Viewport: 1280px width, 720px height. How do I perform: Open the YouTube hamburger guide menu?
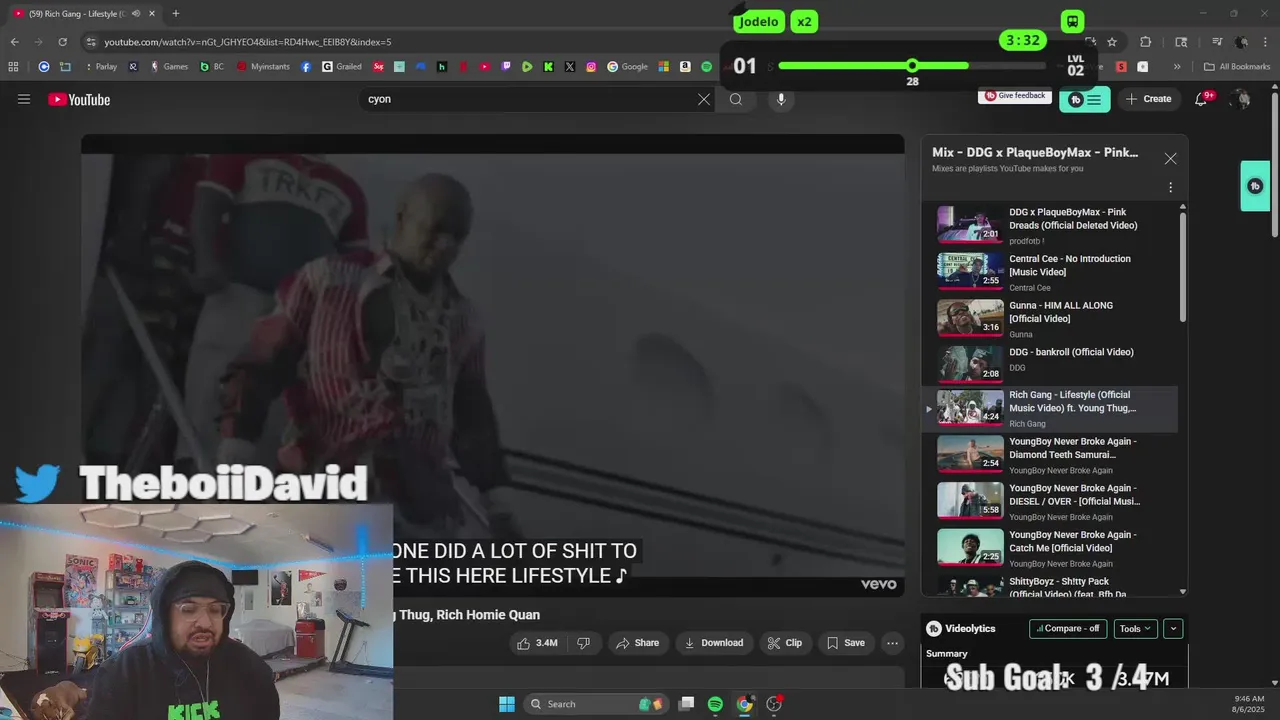click(24, 99)
